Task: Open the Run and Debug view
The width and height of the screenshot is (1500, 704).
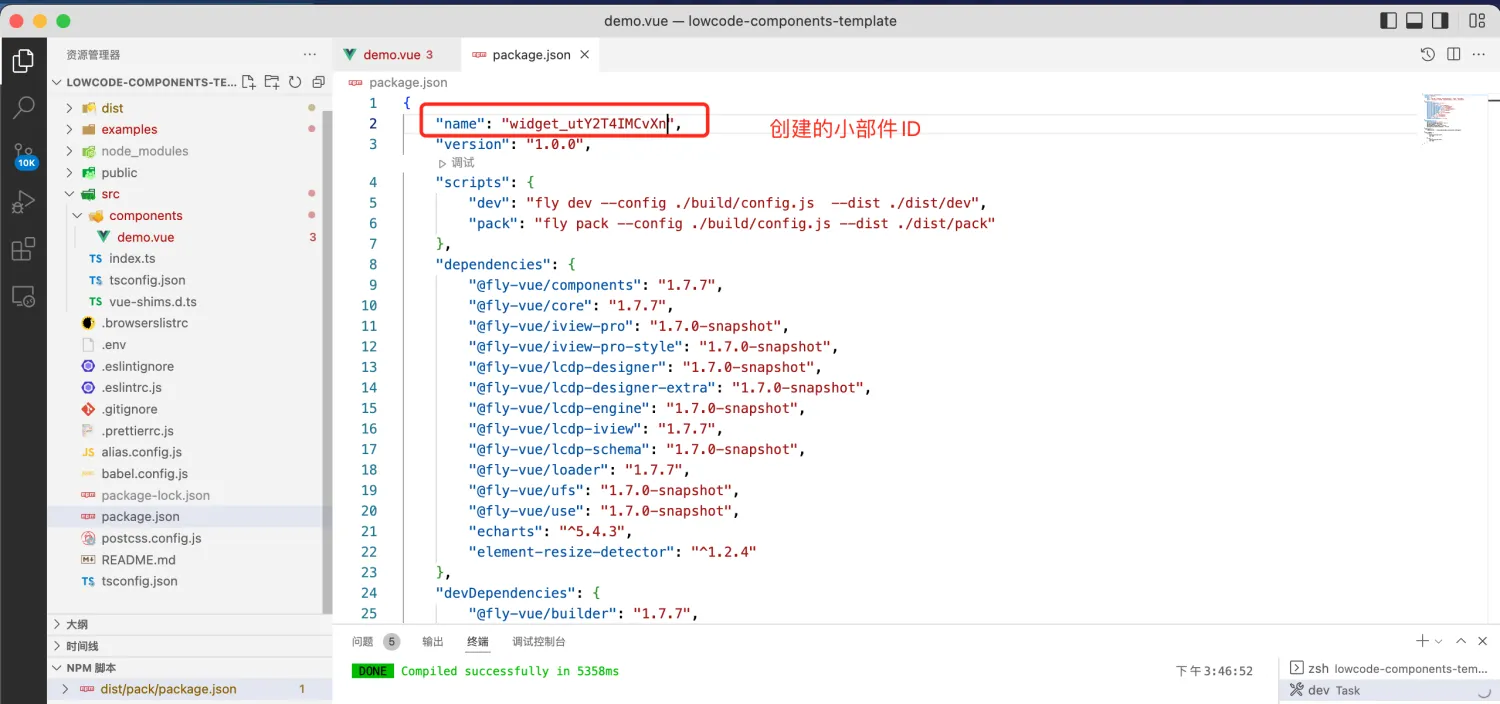Action: (x=23, y=202)
